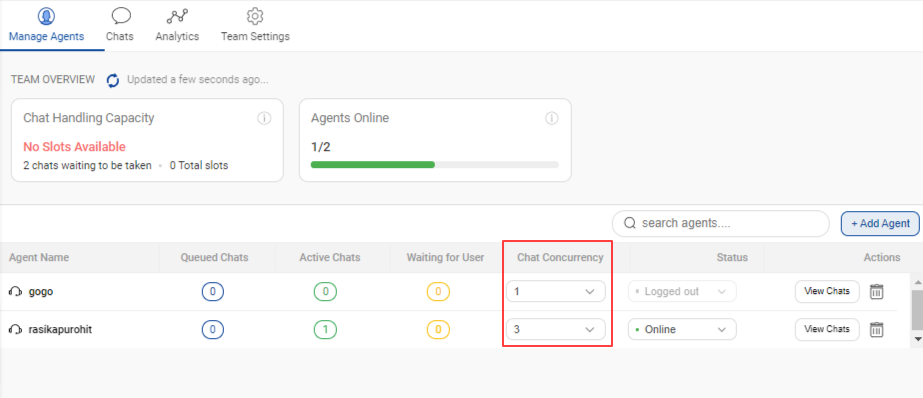
Task: Click the headset icon next to rasikapurohit
Action: 15,330
